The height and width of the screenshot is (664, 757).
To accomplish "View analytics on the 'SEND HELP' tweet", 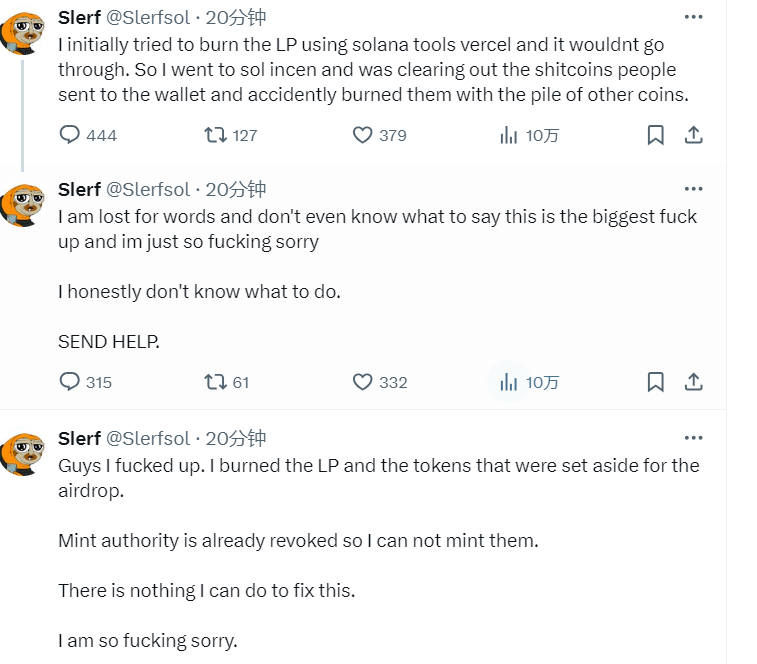I will click(509, 382).
